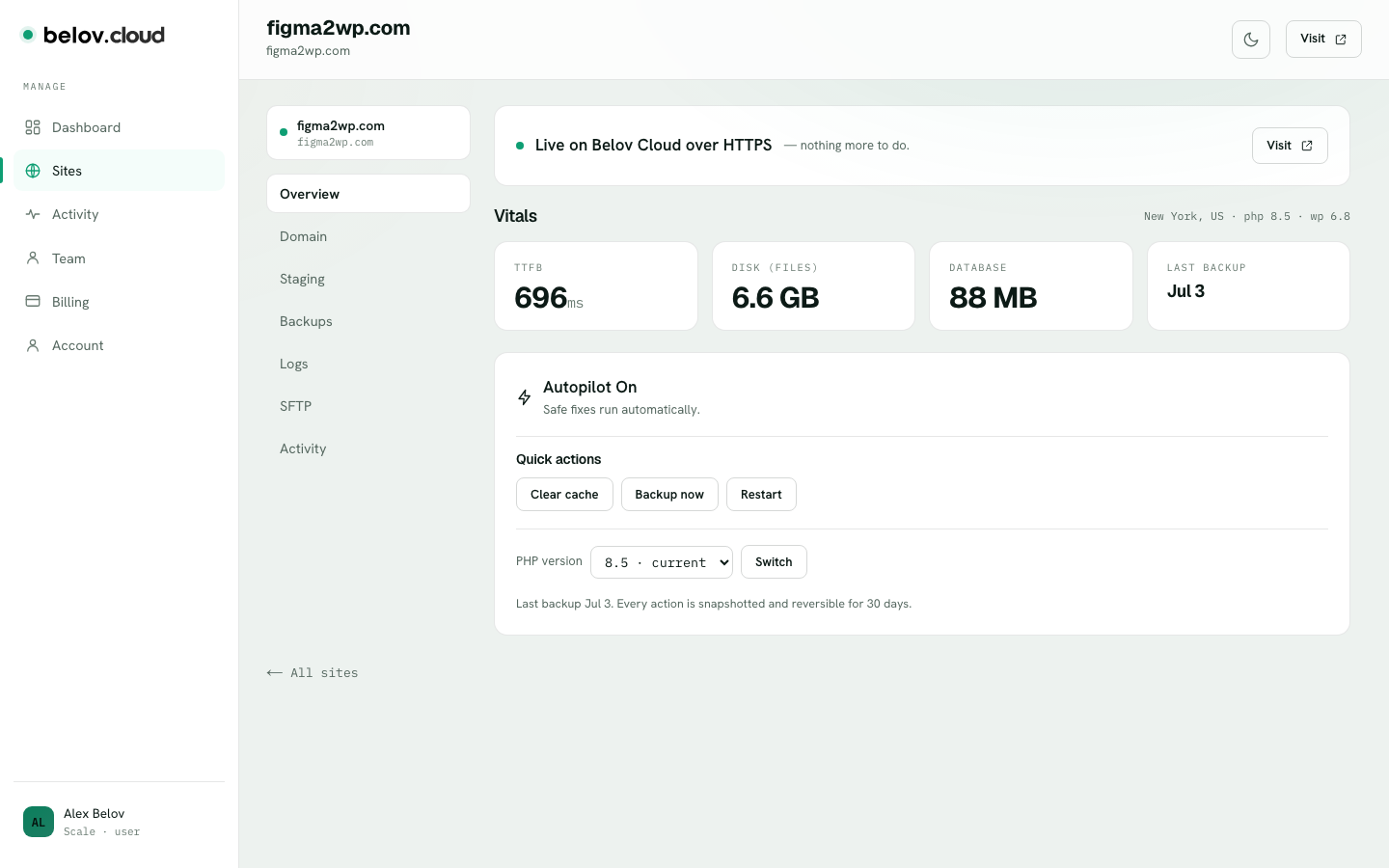Screen dimensions: 1389x868
Task: Click the 'Last backup Jul 3' footer note
Action: coord(714,605)
